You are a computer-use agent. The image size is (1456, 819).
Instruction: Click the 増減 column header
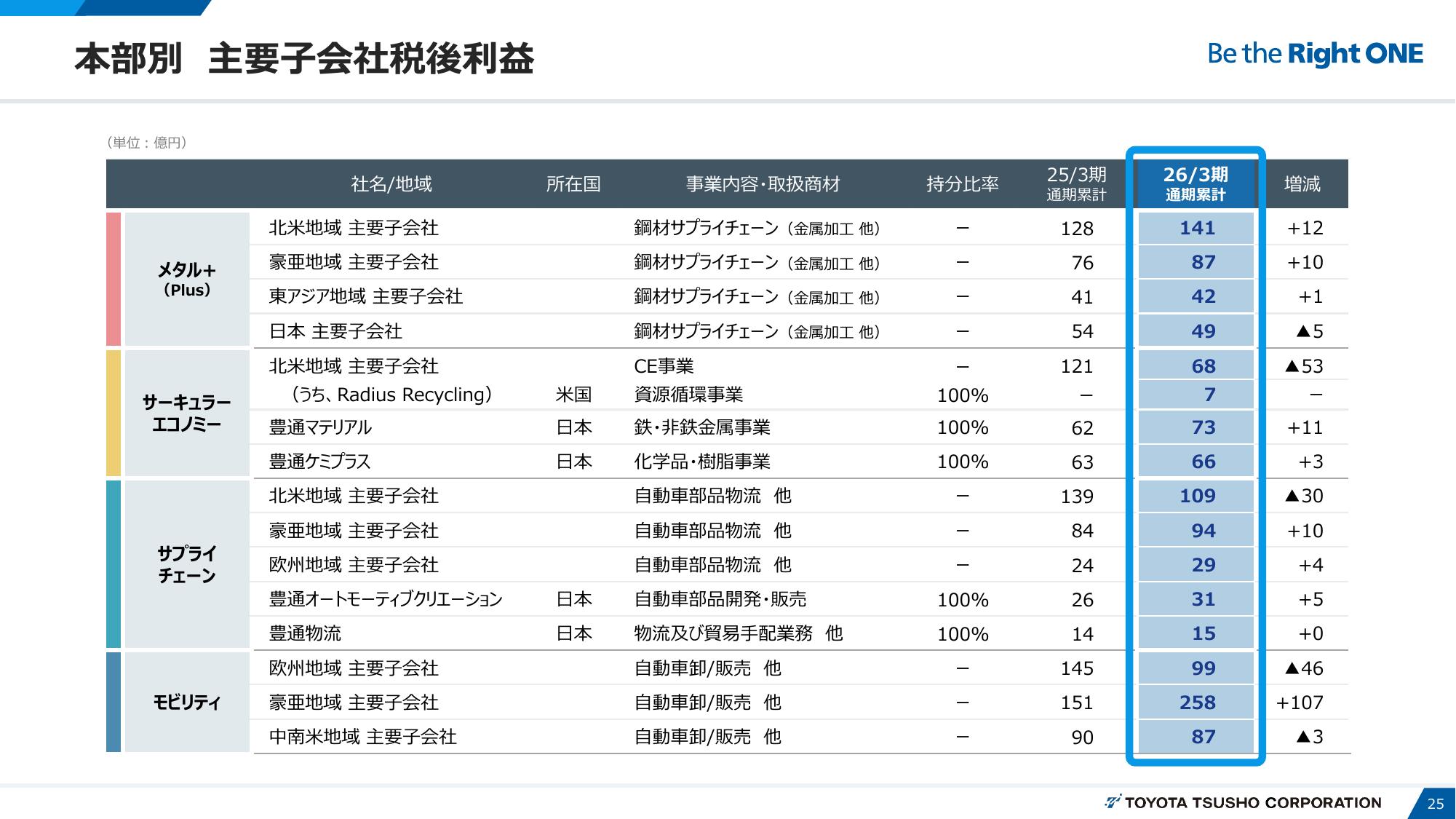[x=1302, y=184]
